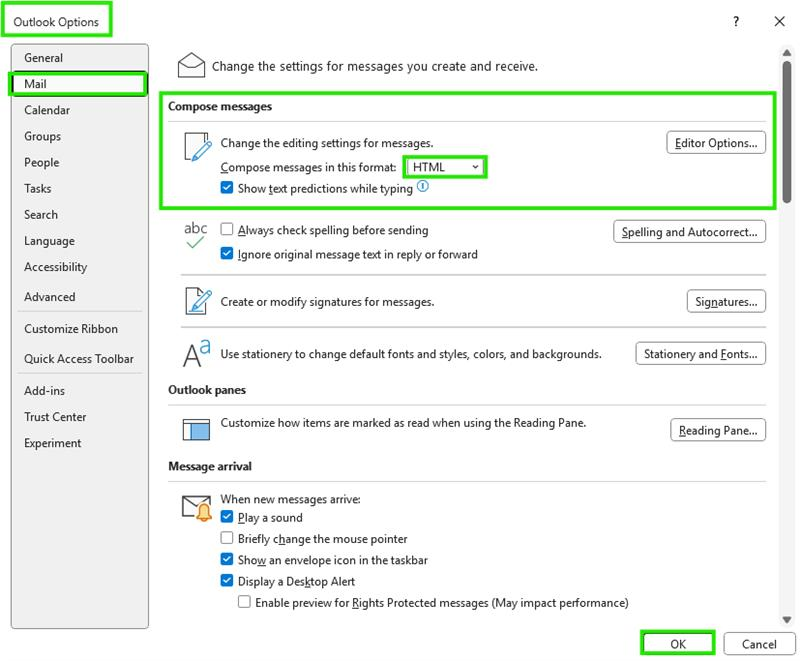Click the Signatures button
800x661 pixels.
coord(726,301)
